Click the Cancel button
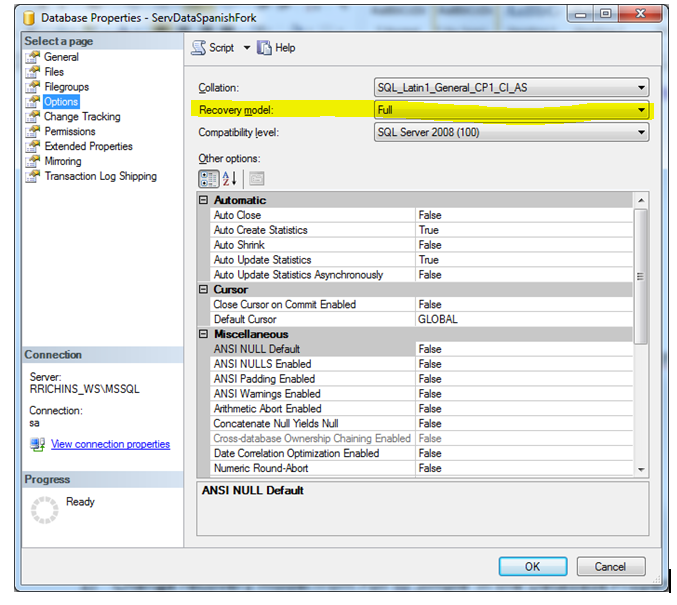 [611, 566]
